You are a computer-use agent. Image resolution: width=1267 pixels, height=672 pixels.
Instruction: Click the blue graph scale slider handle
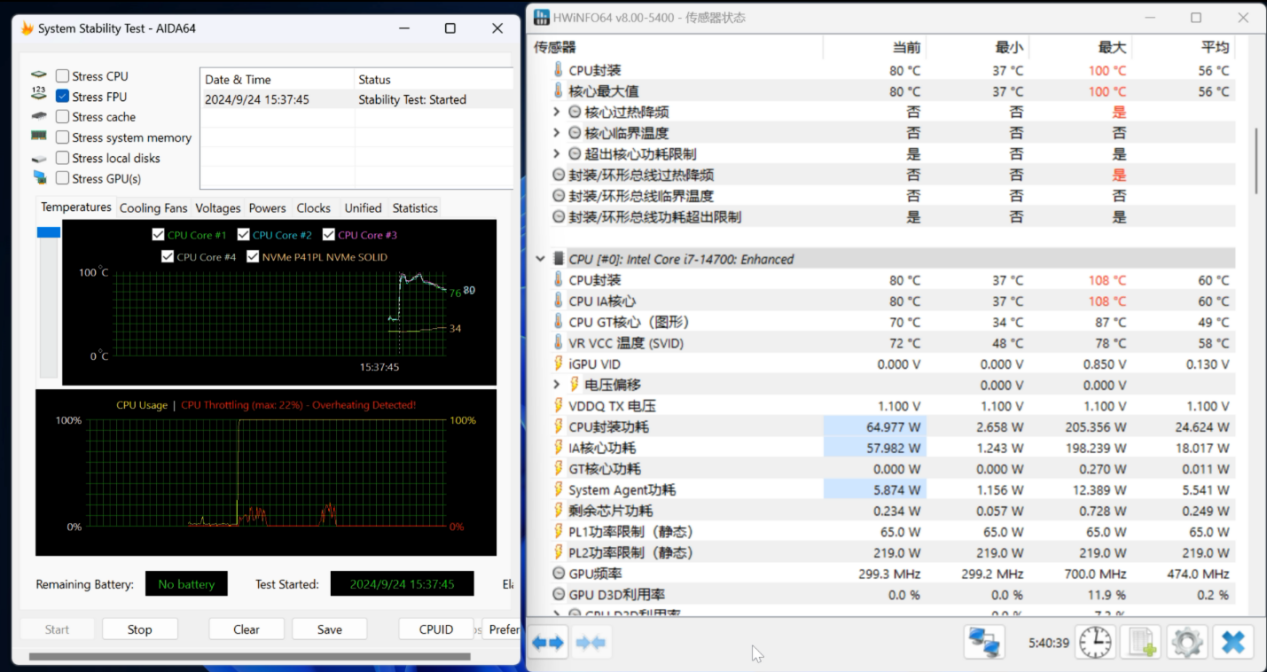[x=48, y=233]
